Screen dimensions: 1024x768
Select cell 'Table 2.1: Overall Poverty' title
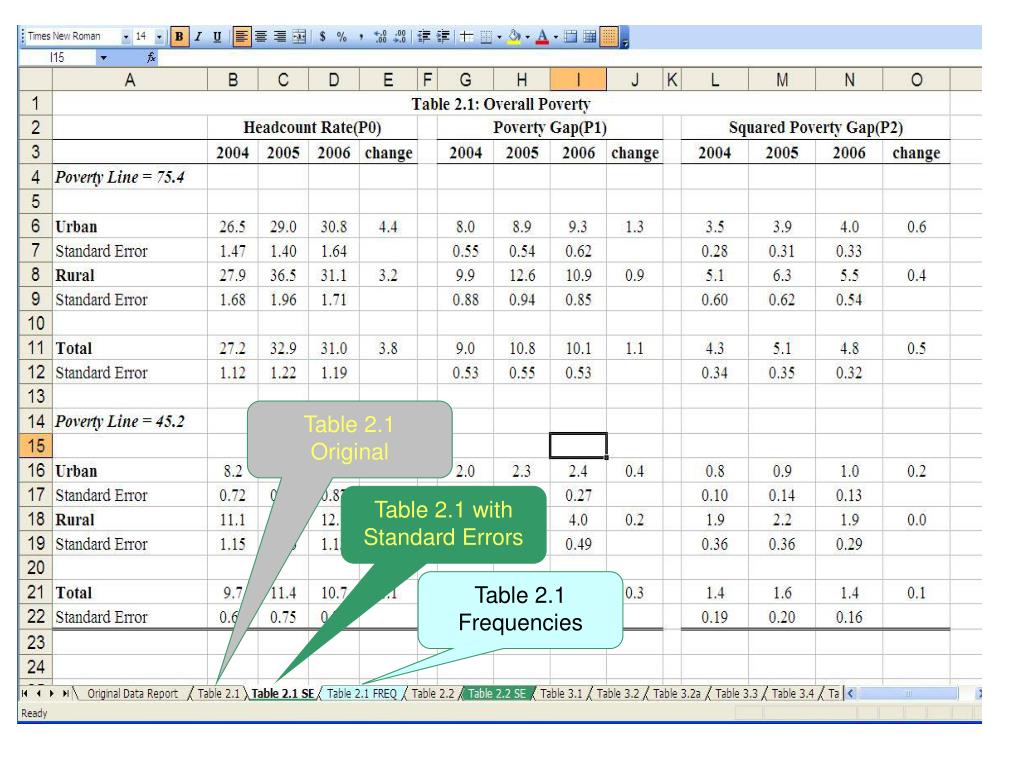[x=501, y=104]
